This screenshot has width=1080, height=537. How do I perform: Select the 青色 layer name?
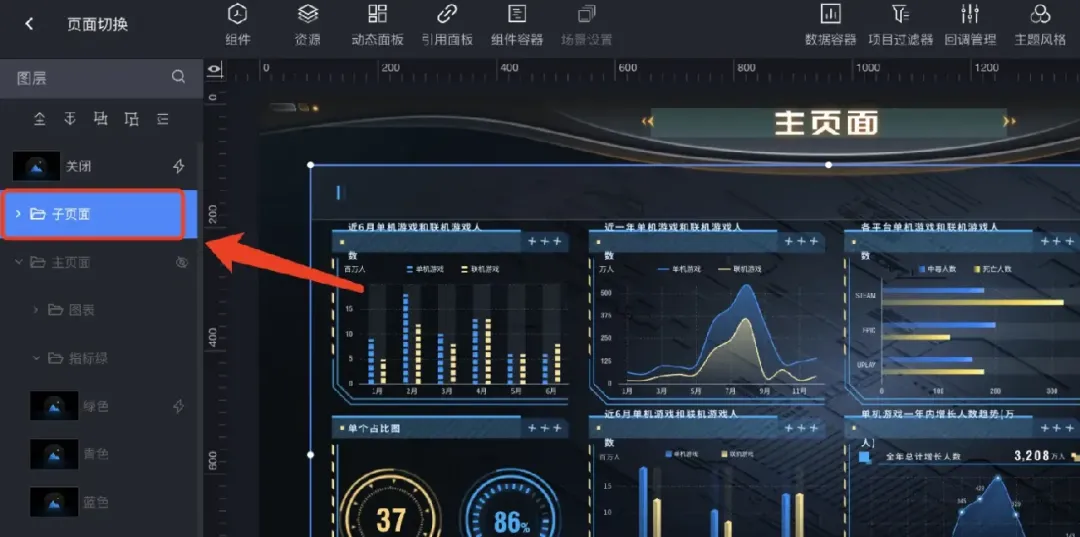click(x=96, y=454)
